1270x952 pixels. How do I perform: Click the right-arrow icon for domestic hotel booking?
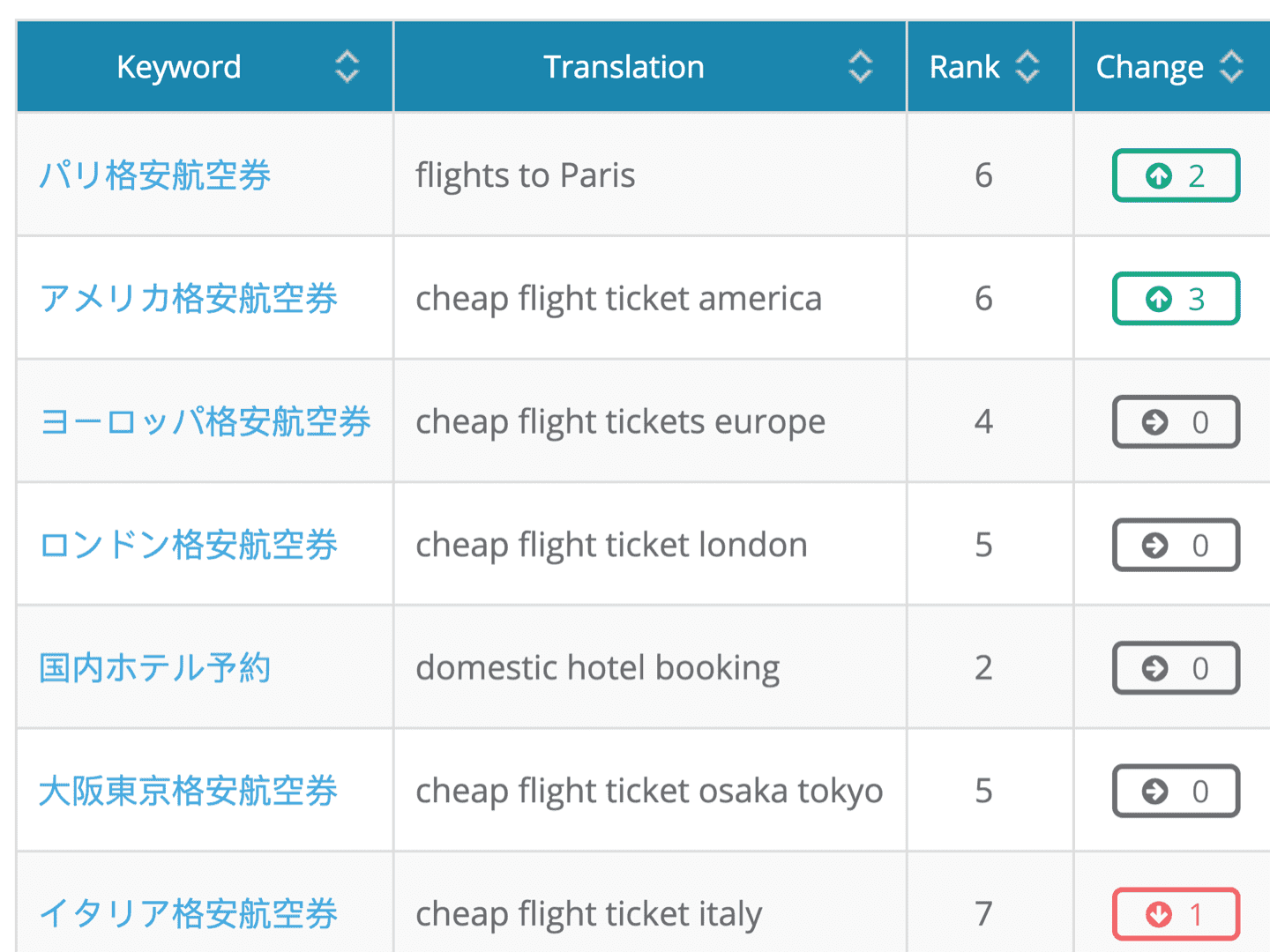[1154, 668]
